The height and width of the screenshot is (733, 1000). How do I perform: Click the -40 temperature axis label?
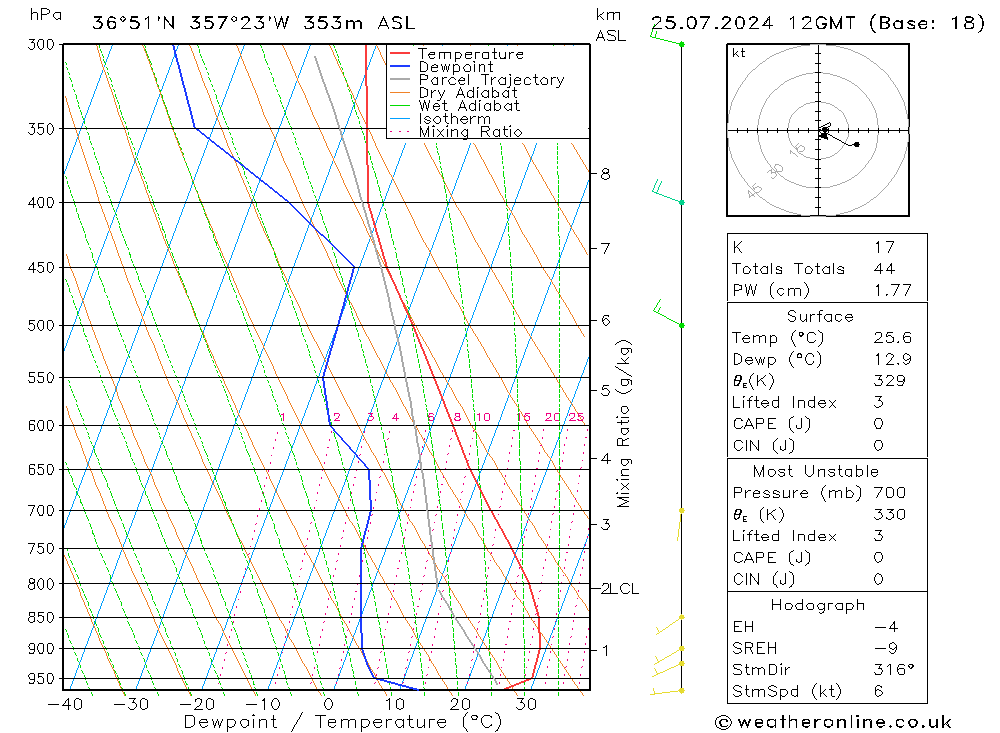coord(65,704)
